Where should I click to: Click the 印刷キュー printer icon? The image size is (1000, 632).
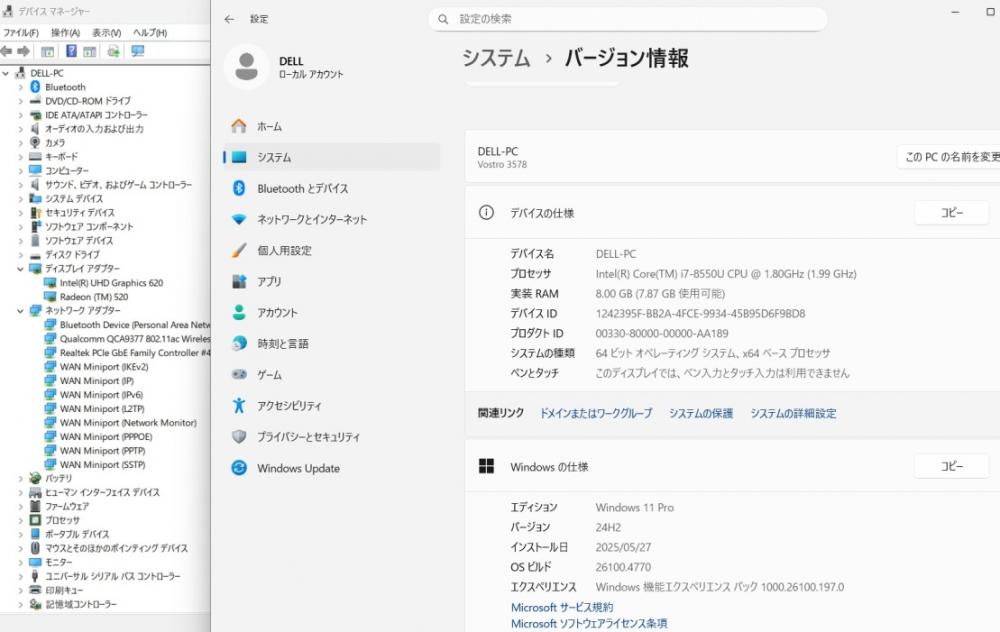(x=35, y=591)
